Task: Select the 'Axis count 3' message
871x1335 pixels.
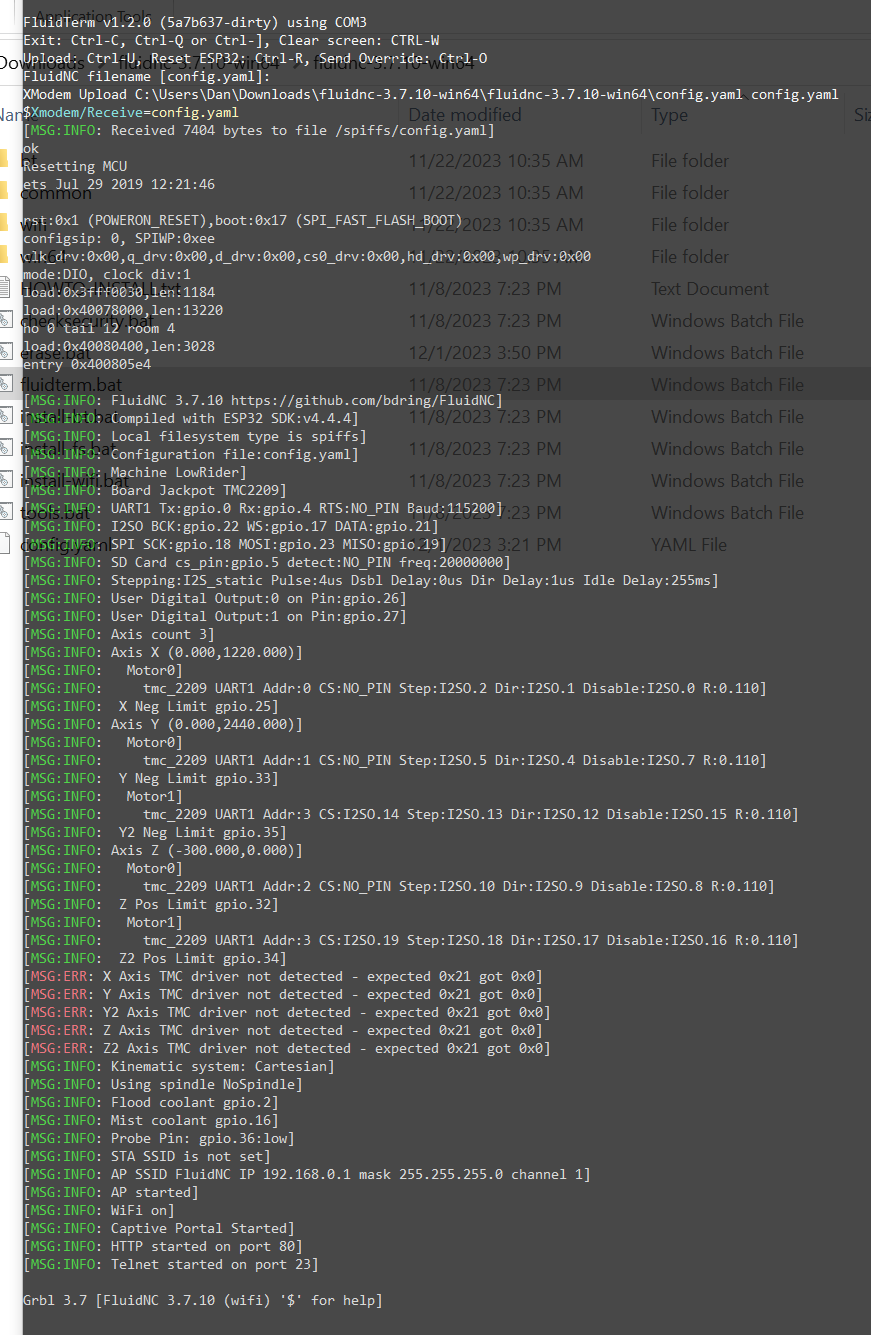Action: 119,634
